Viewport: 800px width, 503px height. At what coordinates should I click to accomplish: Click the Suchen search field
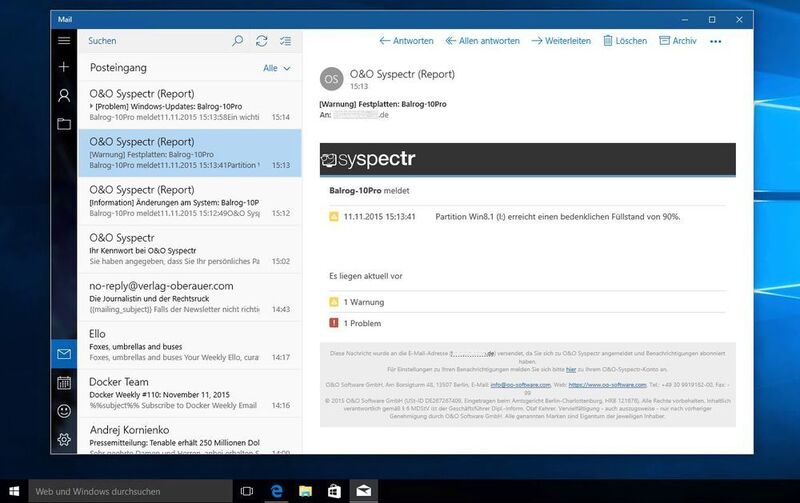coord(156,41)
